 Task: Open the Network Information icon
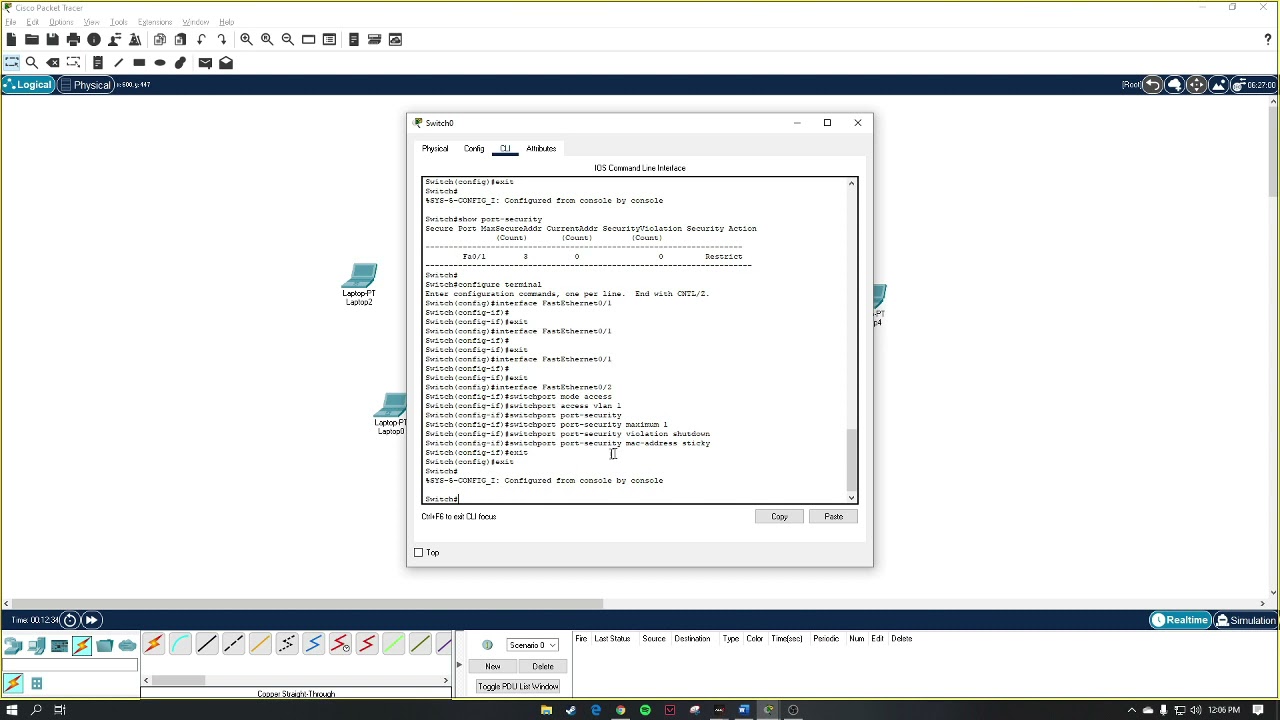click(94, 40)
